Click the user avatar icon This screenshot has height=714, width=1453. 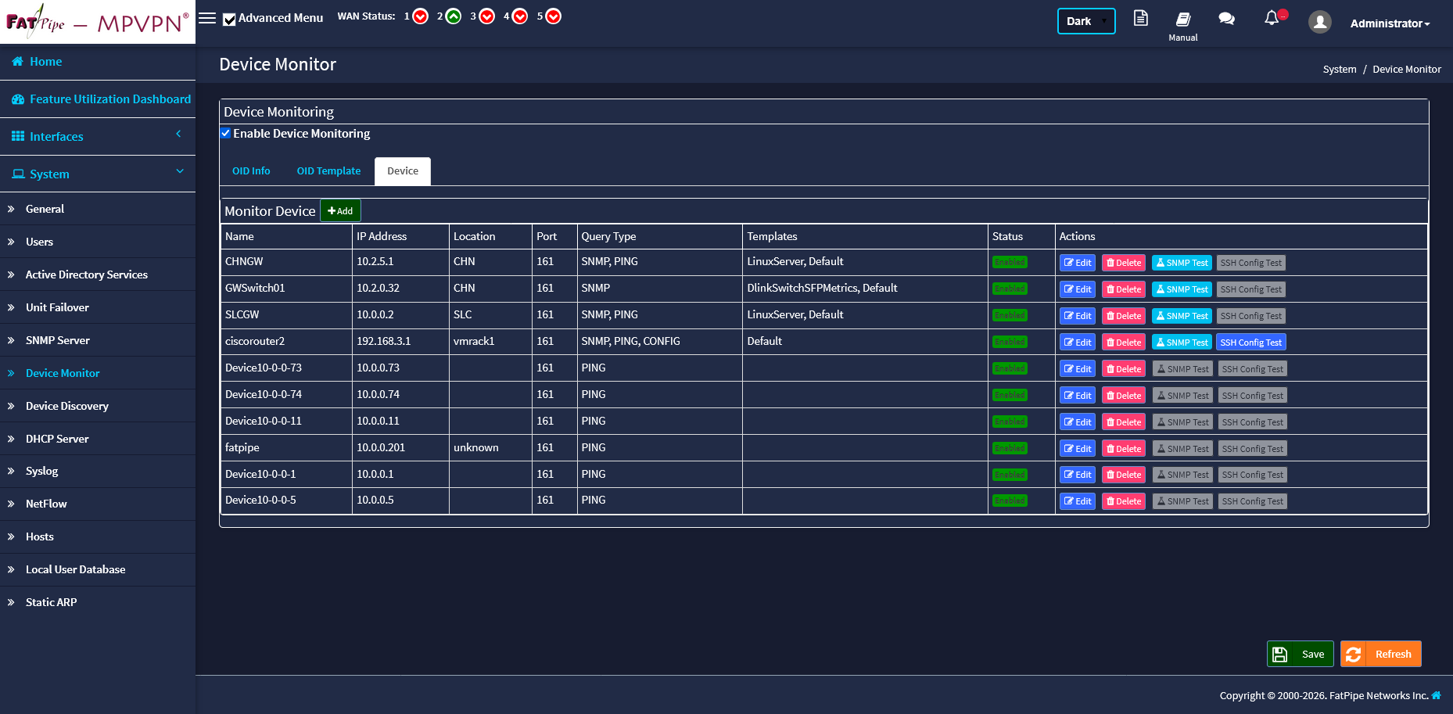click(x=1320, y=22)
